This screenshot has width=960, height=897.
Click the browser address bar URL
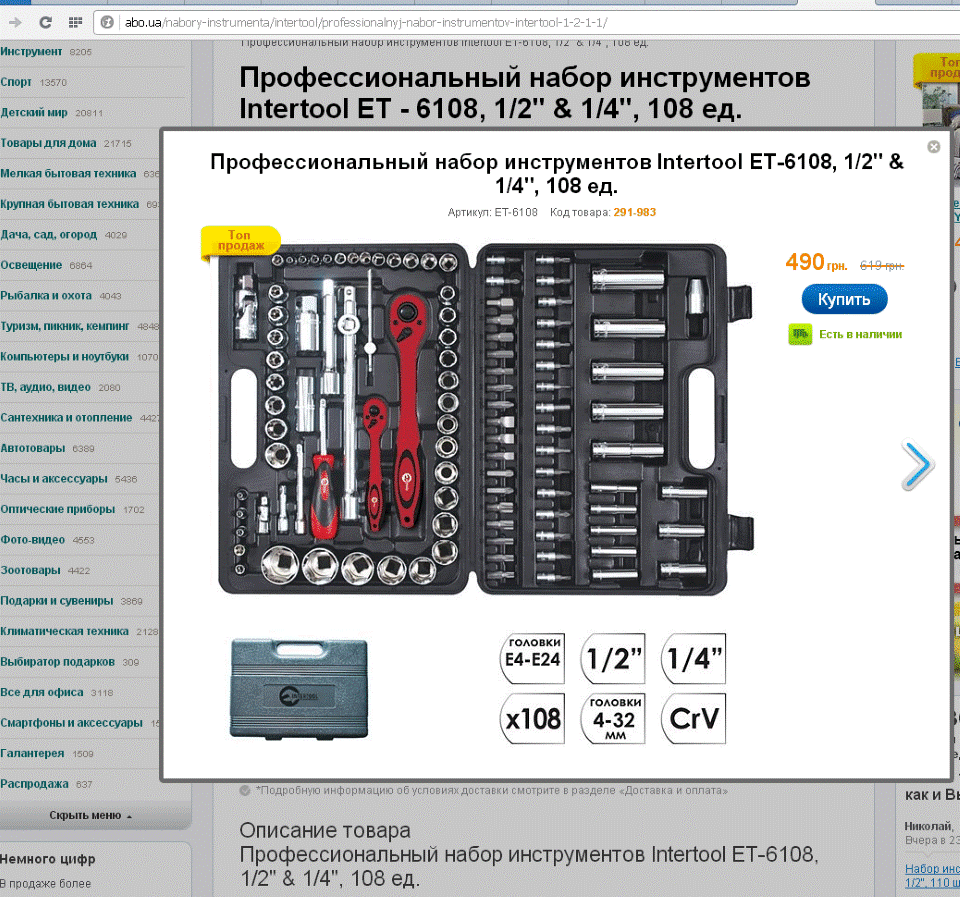point(366,23)
